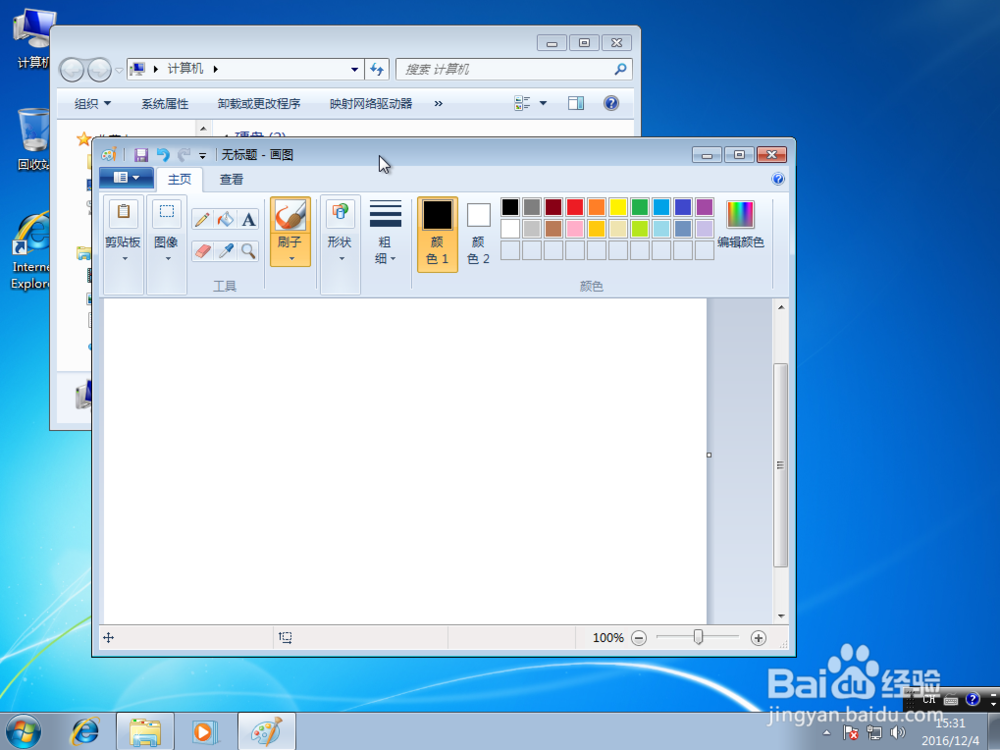Click the Explorer help icon
The image size is (1000, 750).
[611, 103]
